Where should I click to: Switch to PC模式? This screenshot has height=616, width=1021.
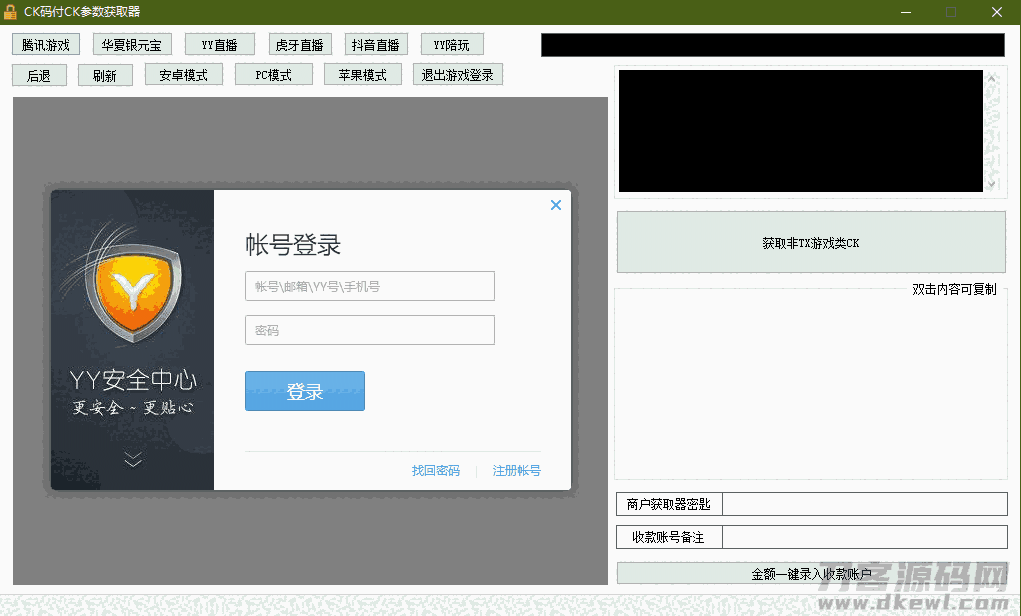coord(273,75)
